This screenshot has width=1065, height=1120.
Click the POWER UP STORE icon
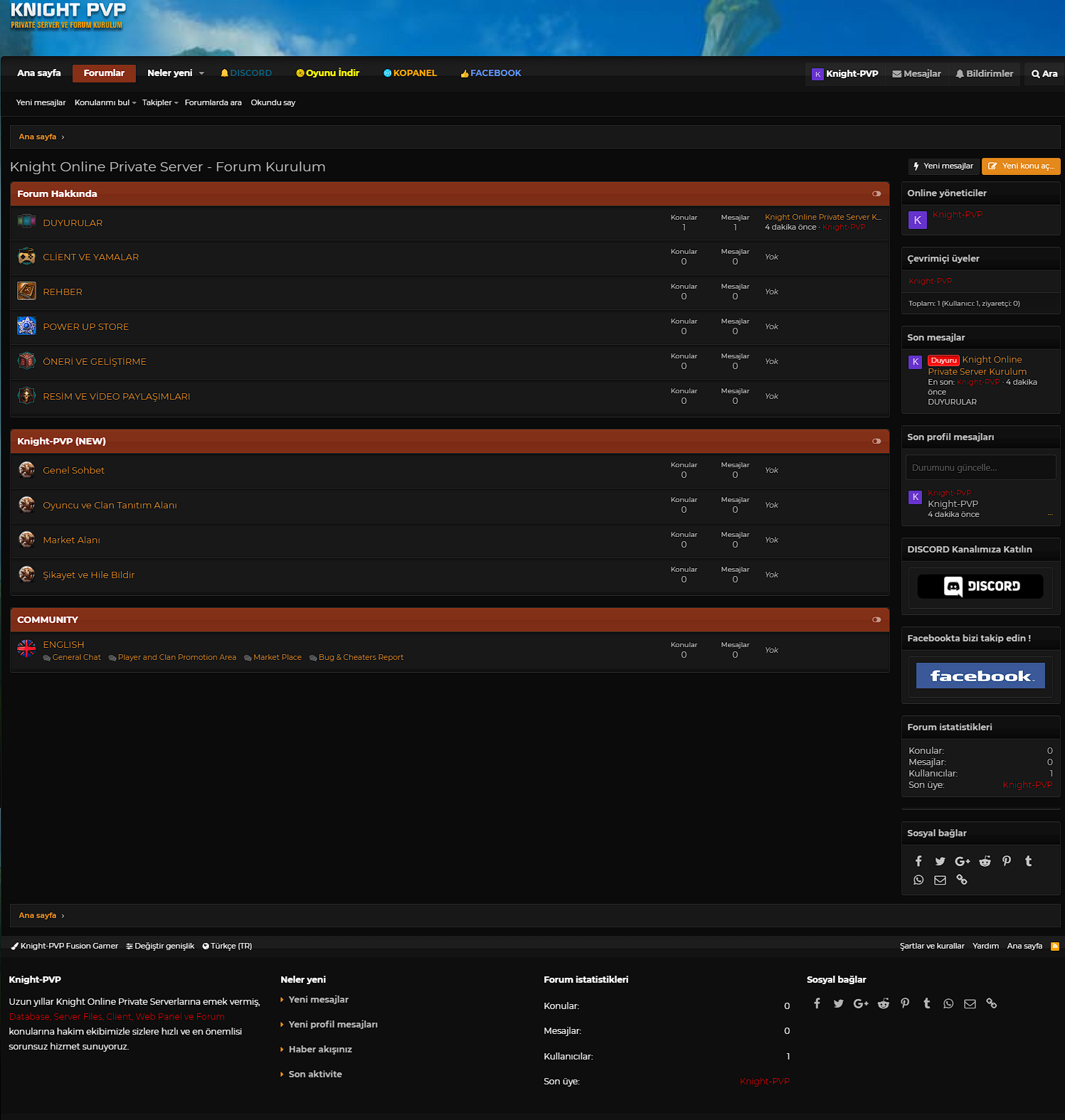(26, 326)
